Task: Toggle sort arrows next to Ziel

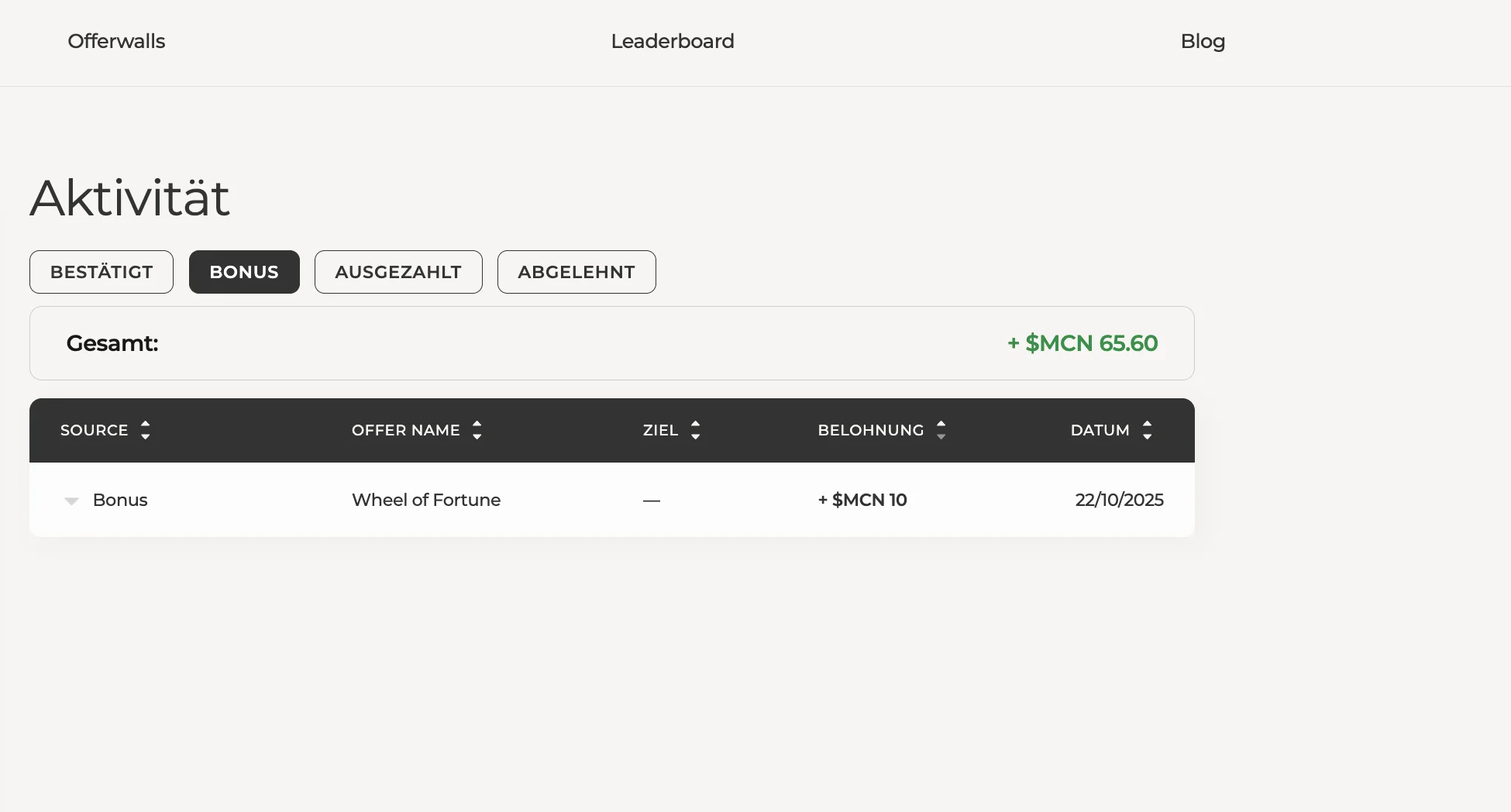Action: click(695, 430)
